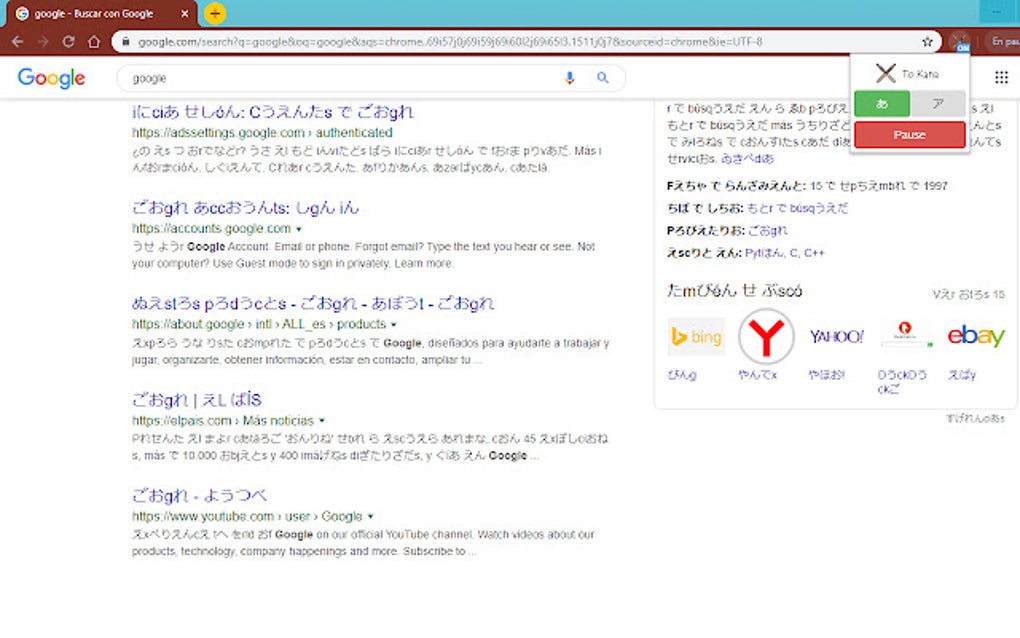Click the 'C++' language link in knowledge panel
This screenshot has height=638, width=1020.
coord(814,253)
